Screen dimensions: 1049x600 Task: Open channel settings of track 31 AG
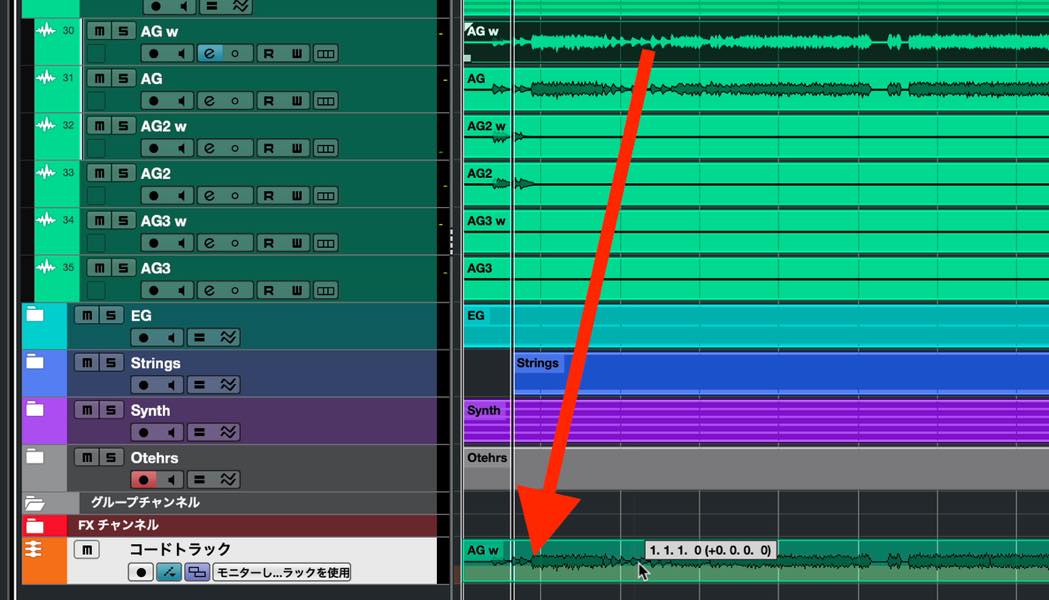pos(209,101)
